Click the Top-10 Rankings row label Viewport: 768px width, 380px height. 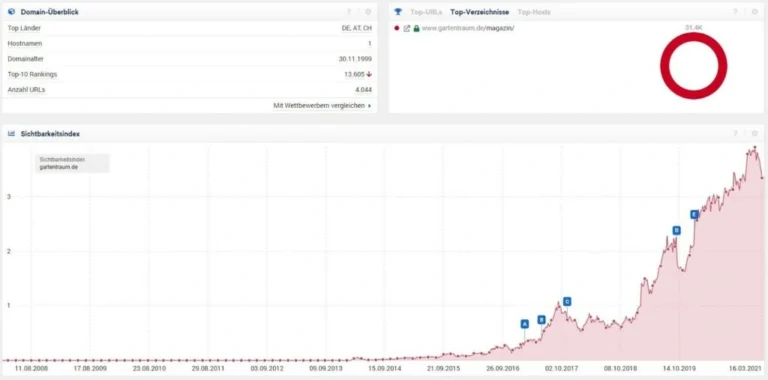click(x=32, y=74)
